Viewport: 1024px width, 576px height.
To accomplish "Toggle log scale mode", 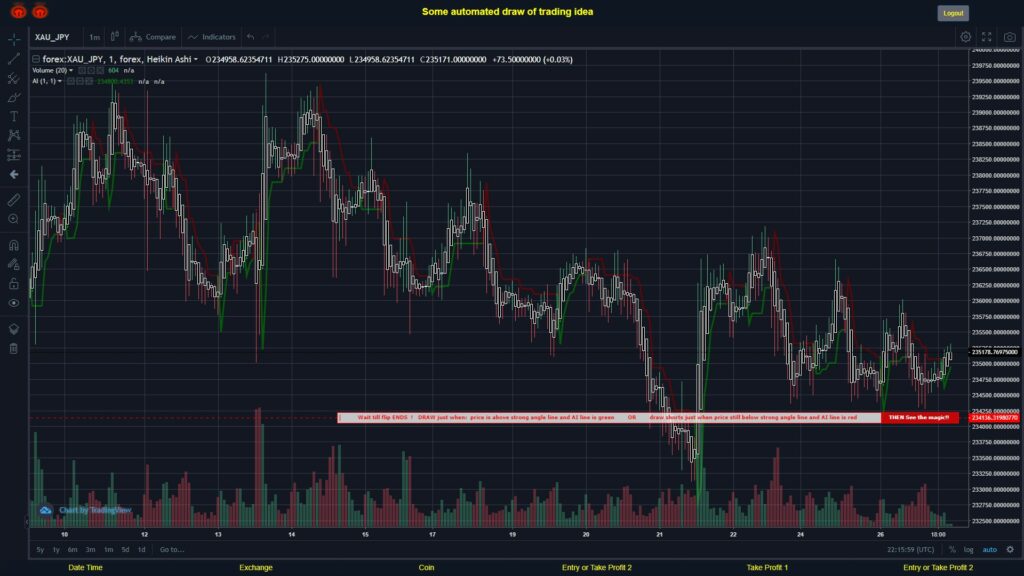I will (x=968, y=550).
